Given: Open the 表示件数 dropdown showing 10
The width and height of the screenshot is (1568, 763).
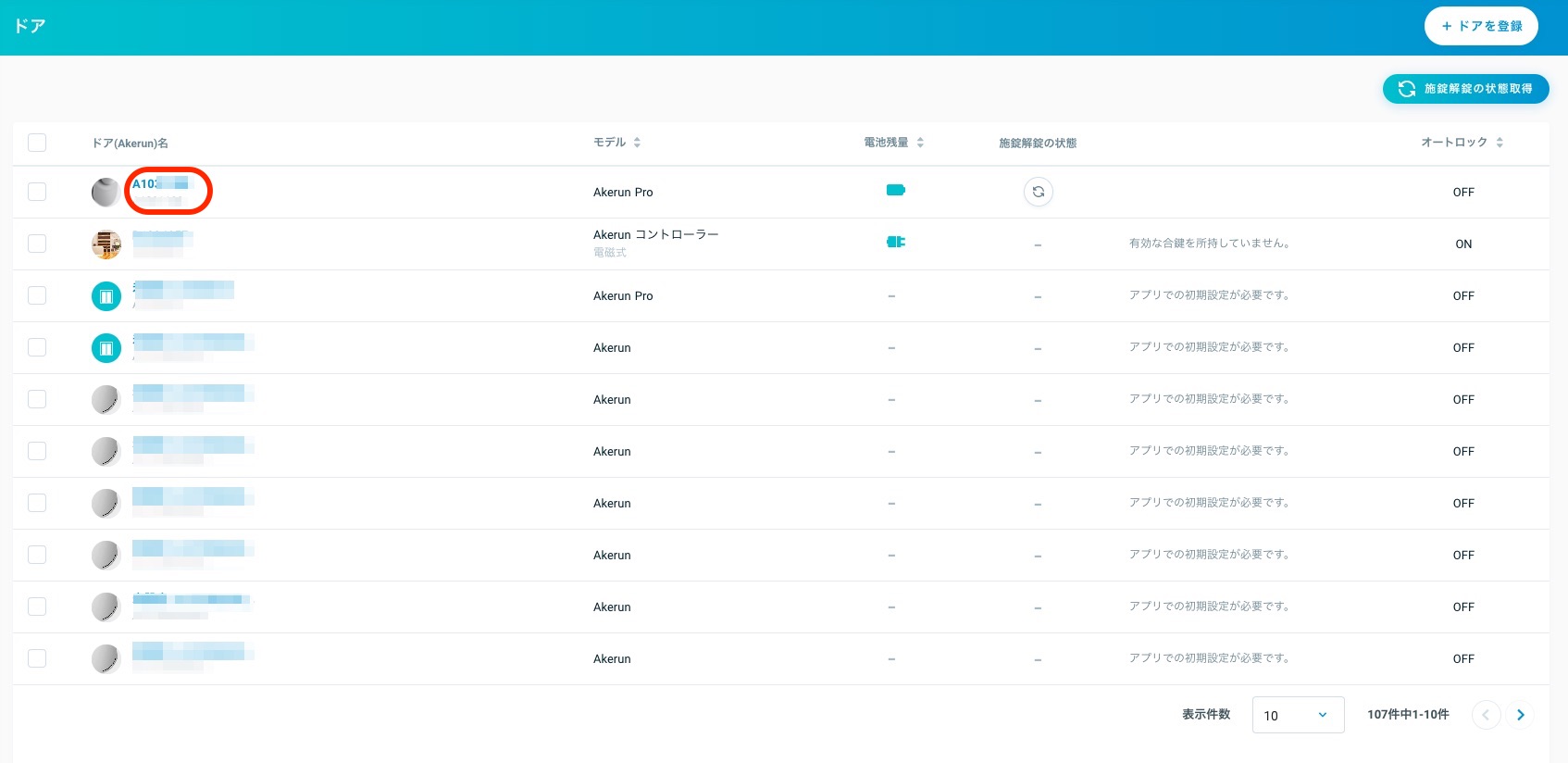Looking at the screenshot, I should (x=1298, y=715).
